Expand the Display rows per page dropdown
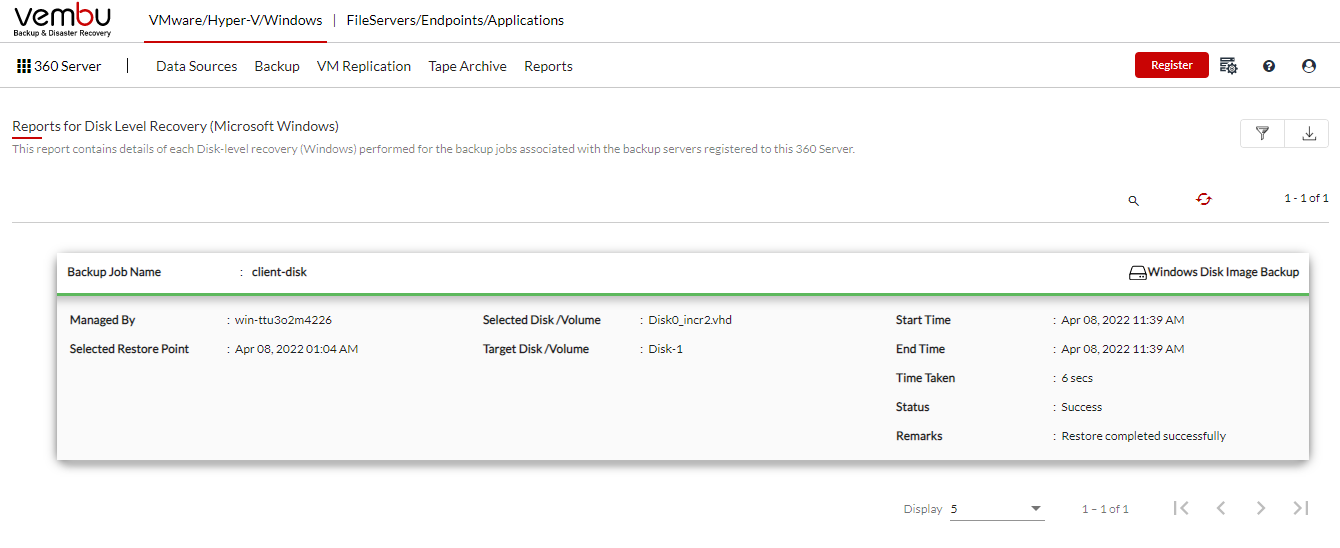 point(997,509)
